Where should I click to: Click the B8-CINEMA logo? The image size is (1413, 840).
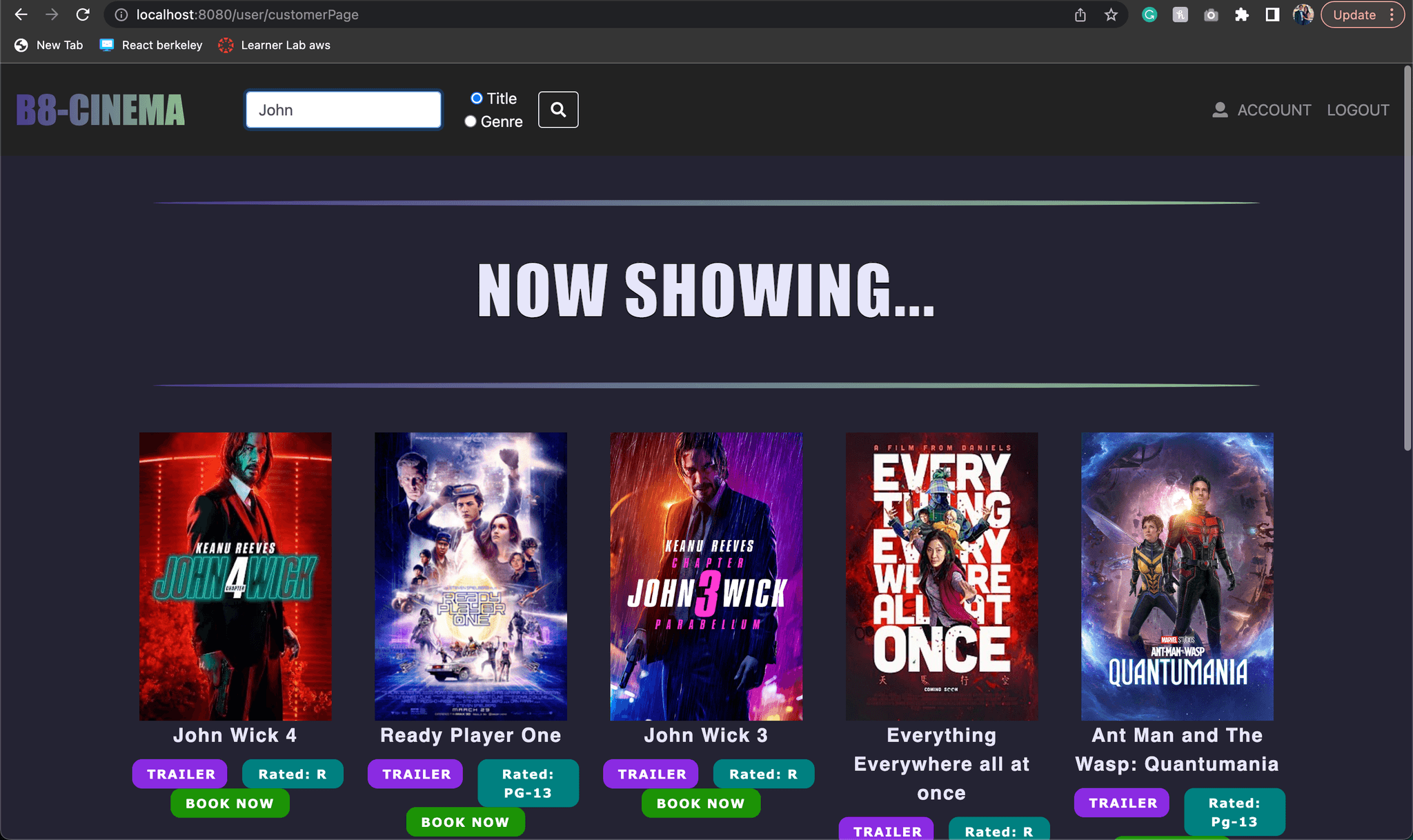tap(101, 110)
